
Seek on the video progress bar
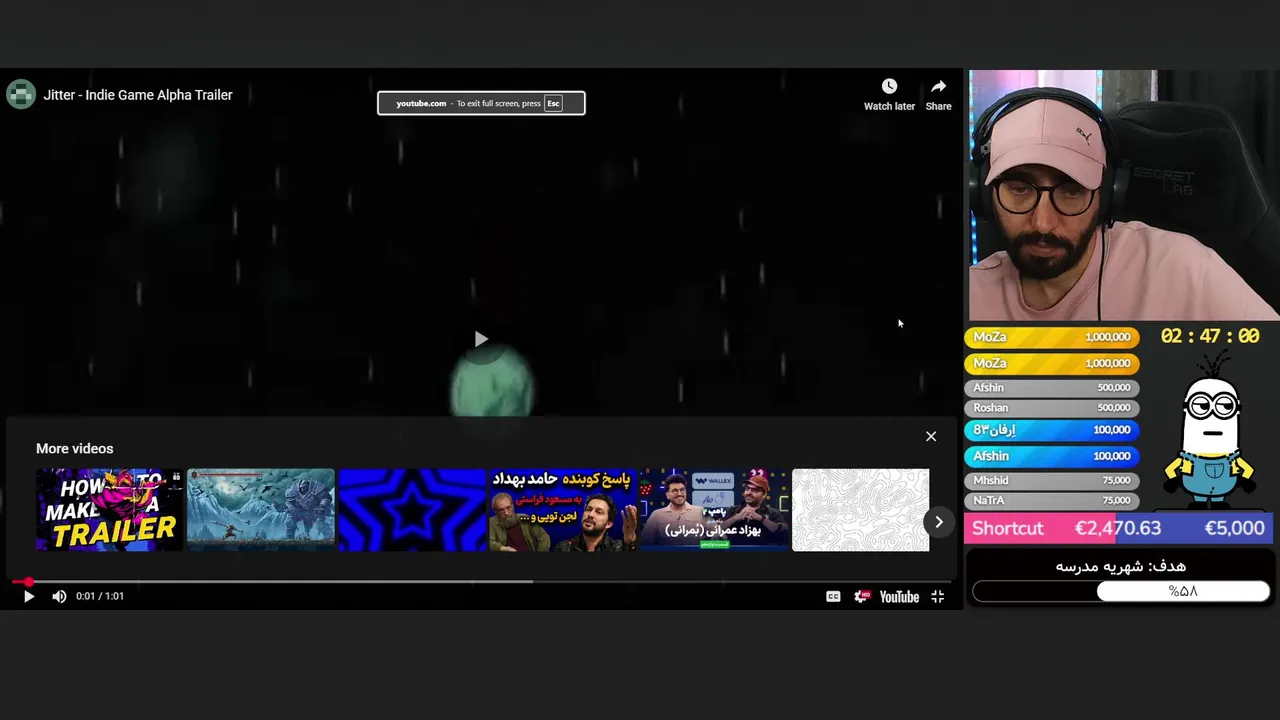[481, 581]
